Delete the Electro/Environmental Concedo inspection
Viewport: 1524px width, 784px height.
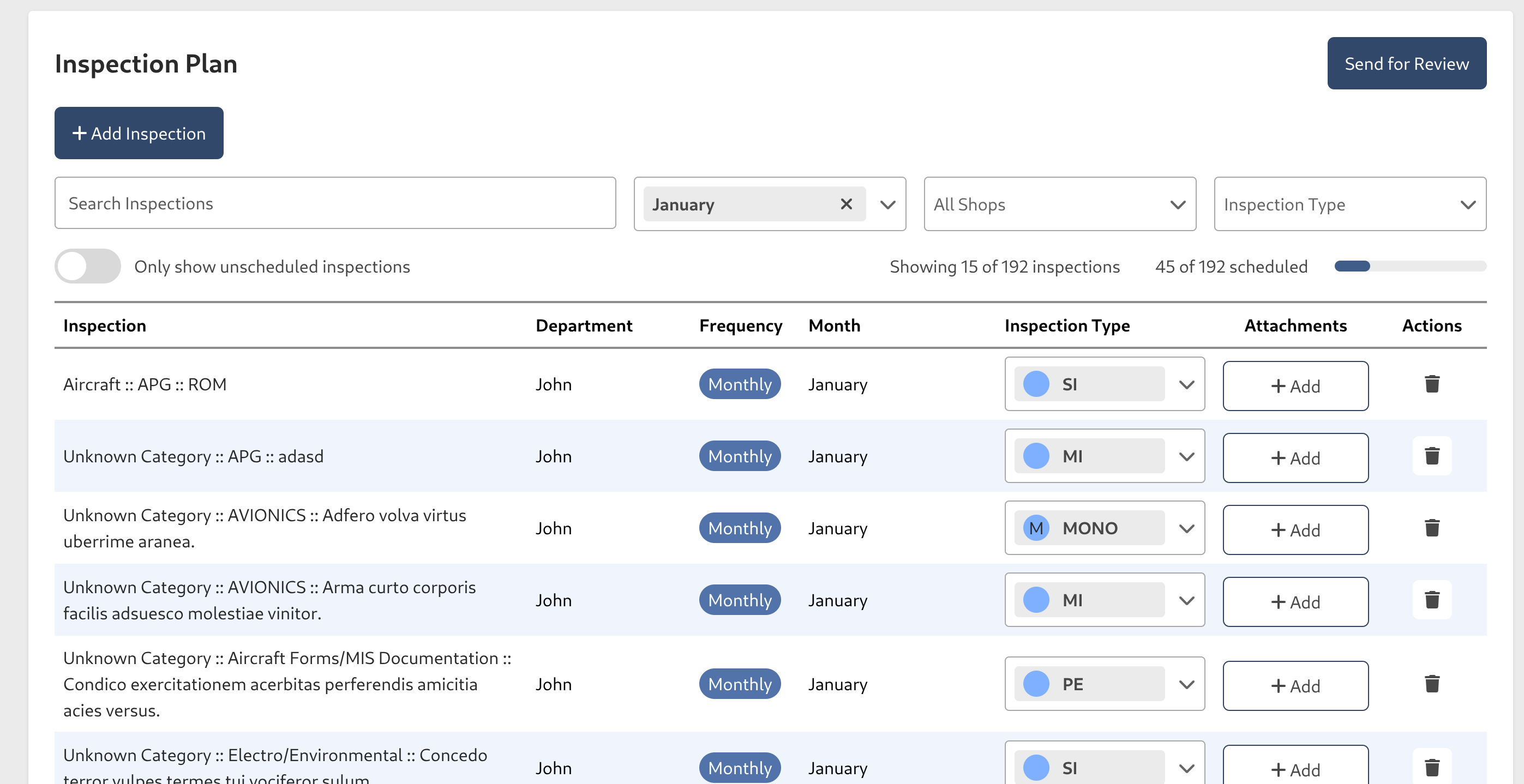pos(1431,768)
